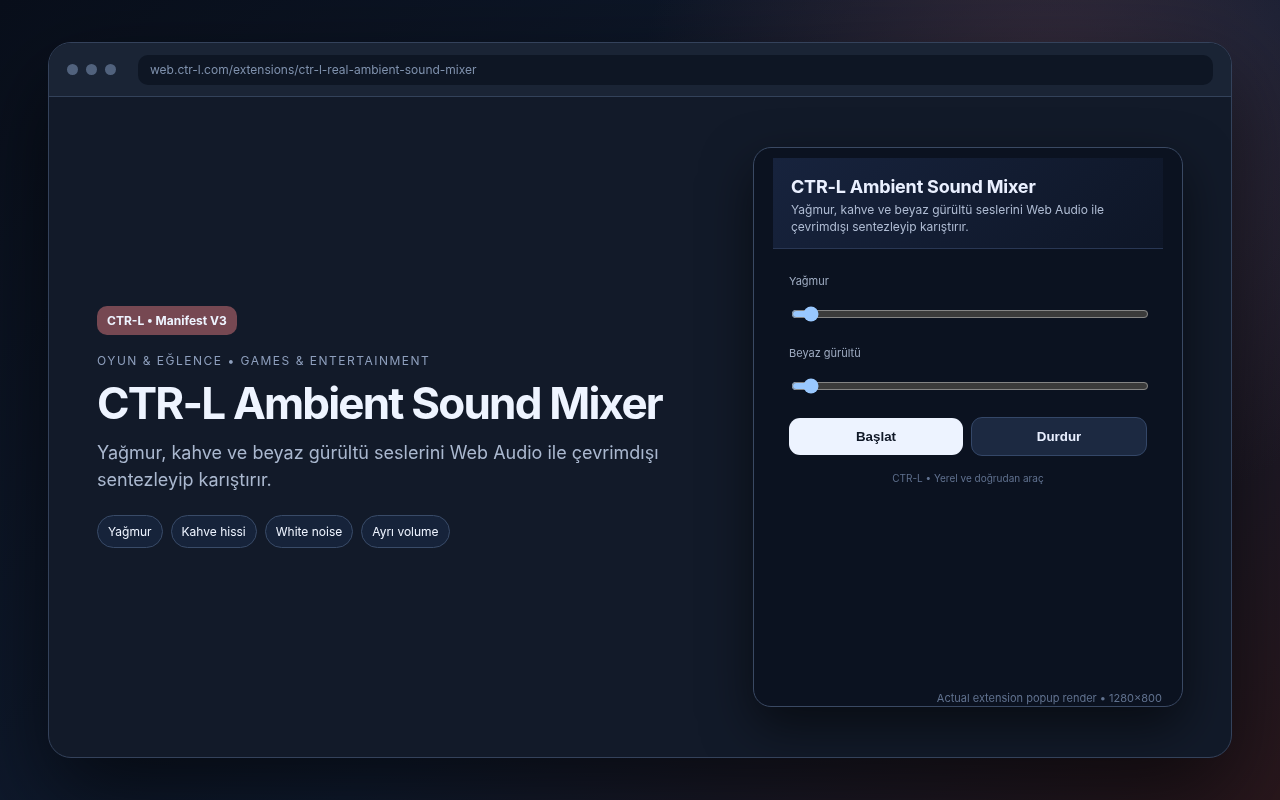Select the Kahve hissi tag chip
Viewport: 1280px width, 800px height.
pos(214,531)
